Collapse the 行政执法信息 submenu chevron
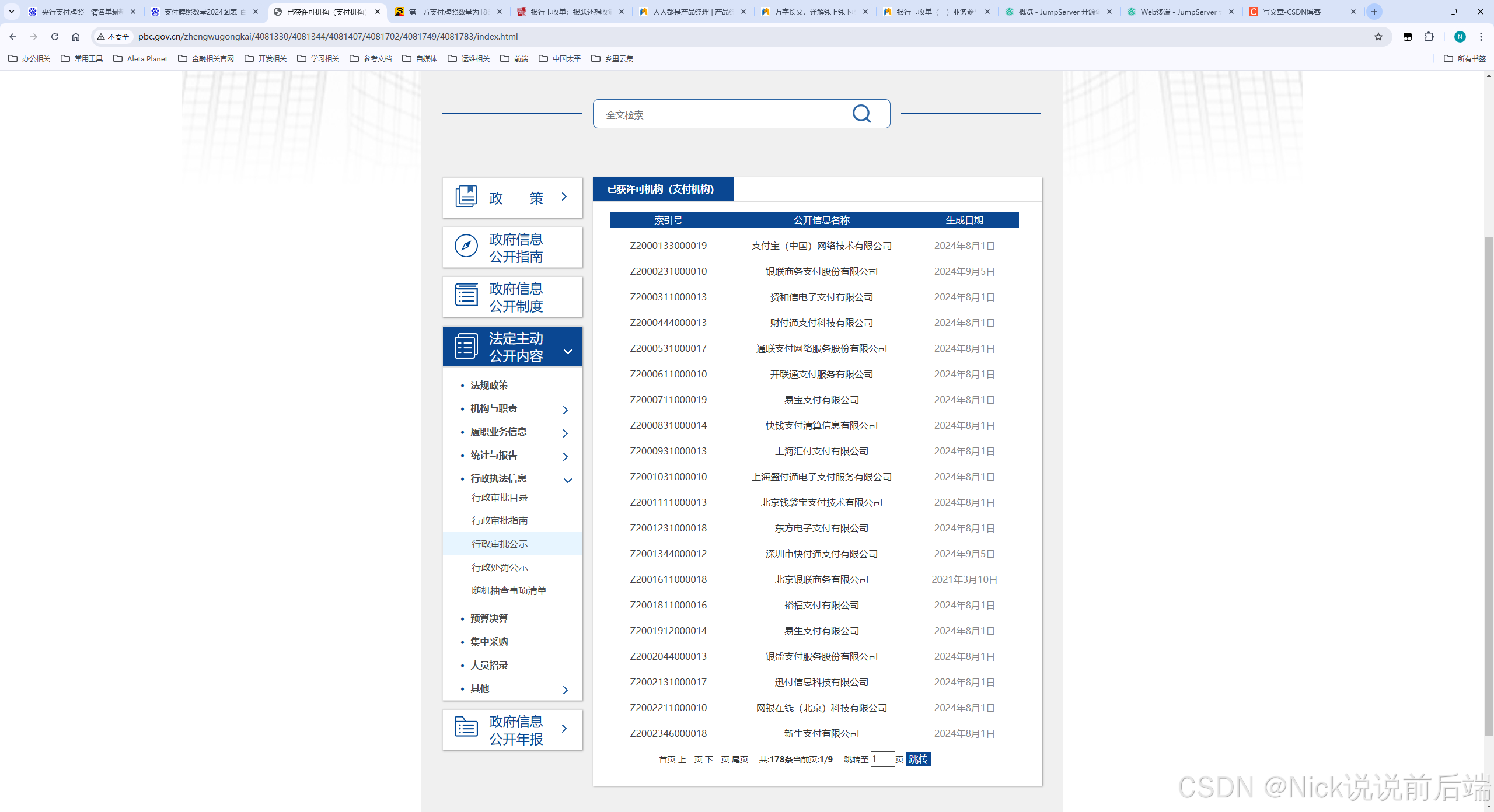The height and width of the screenshot is (812, 1494). [567, 480]
